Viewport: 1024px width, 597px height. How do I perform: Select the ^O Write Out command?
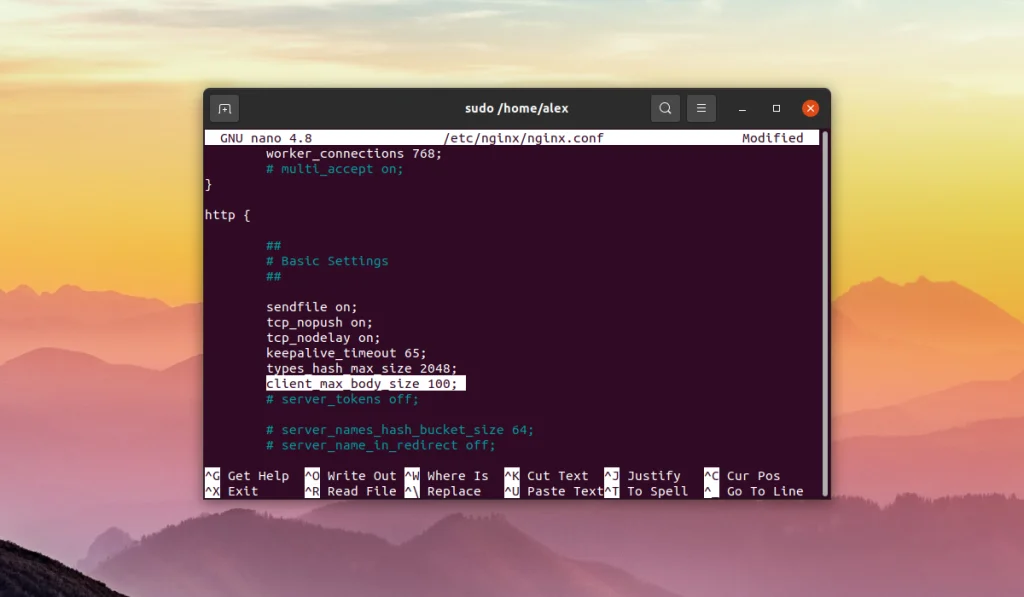350,476
